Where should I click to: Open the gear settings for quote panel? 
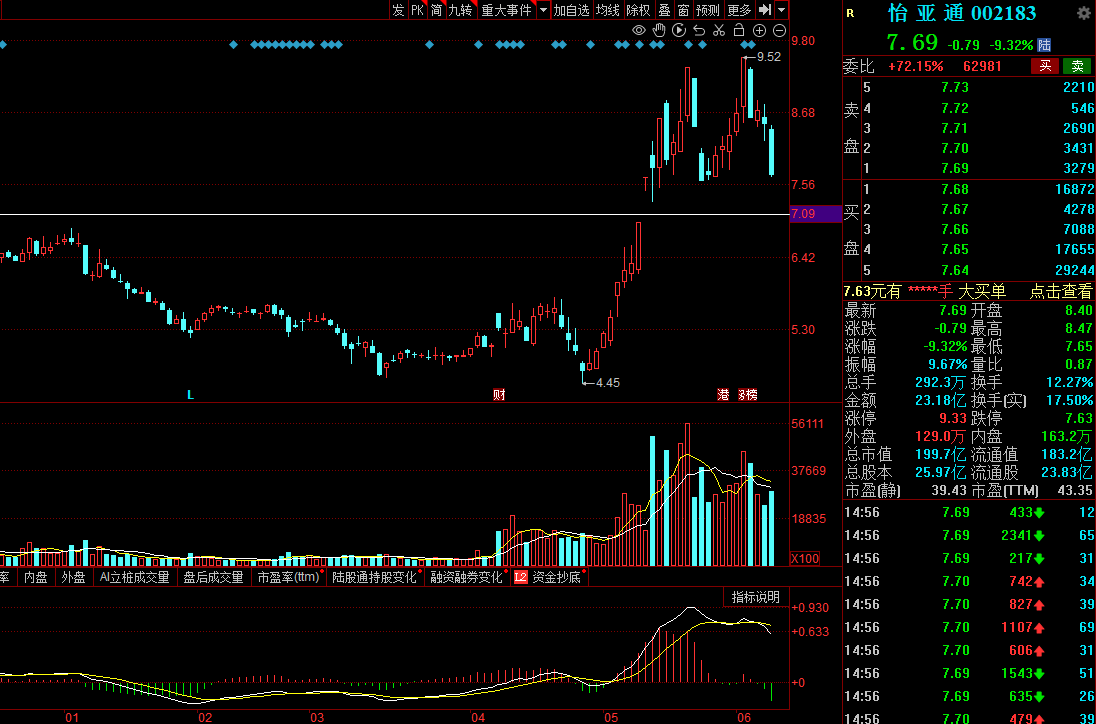pos(1083,13)
